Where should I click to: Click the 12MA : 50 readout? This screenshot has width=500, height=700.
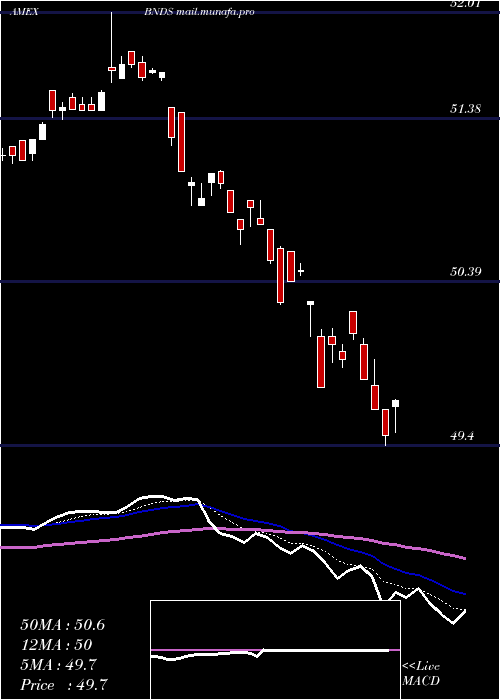click(x=56, y=645)
